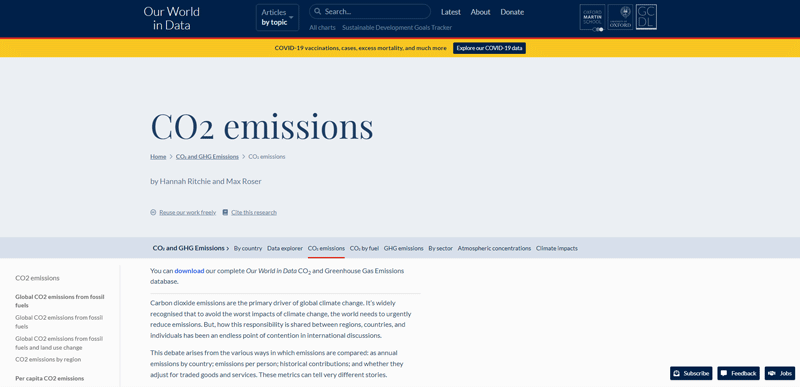Click the University of Oxford logo

[620, 17]
